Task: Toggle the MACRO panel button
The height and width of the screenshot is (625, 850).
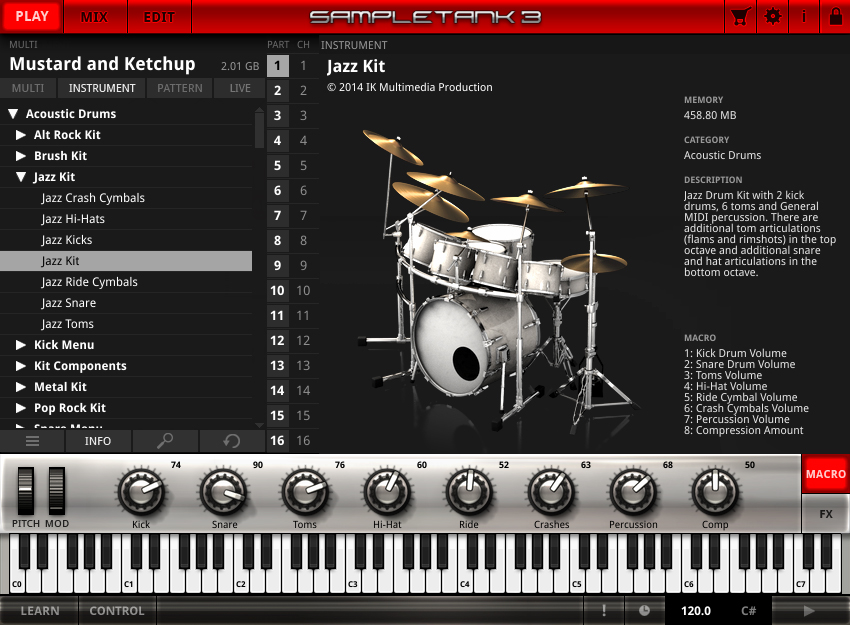Action: point(826,474)
